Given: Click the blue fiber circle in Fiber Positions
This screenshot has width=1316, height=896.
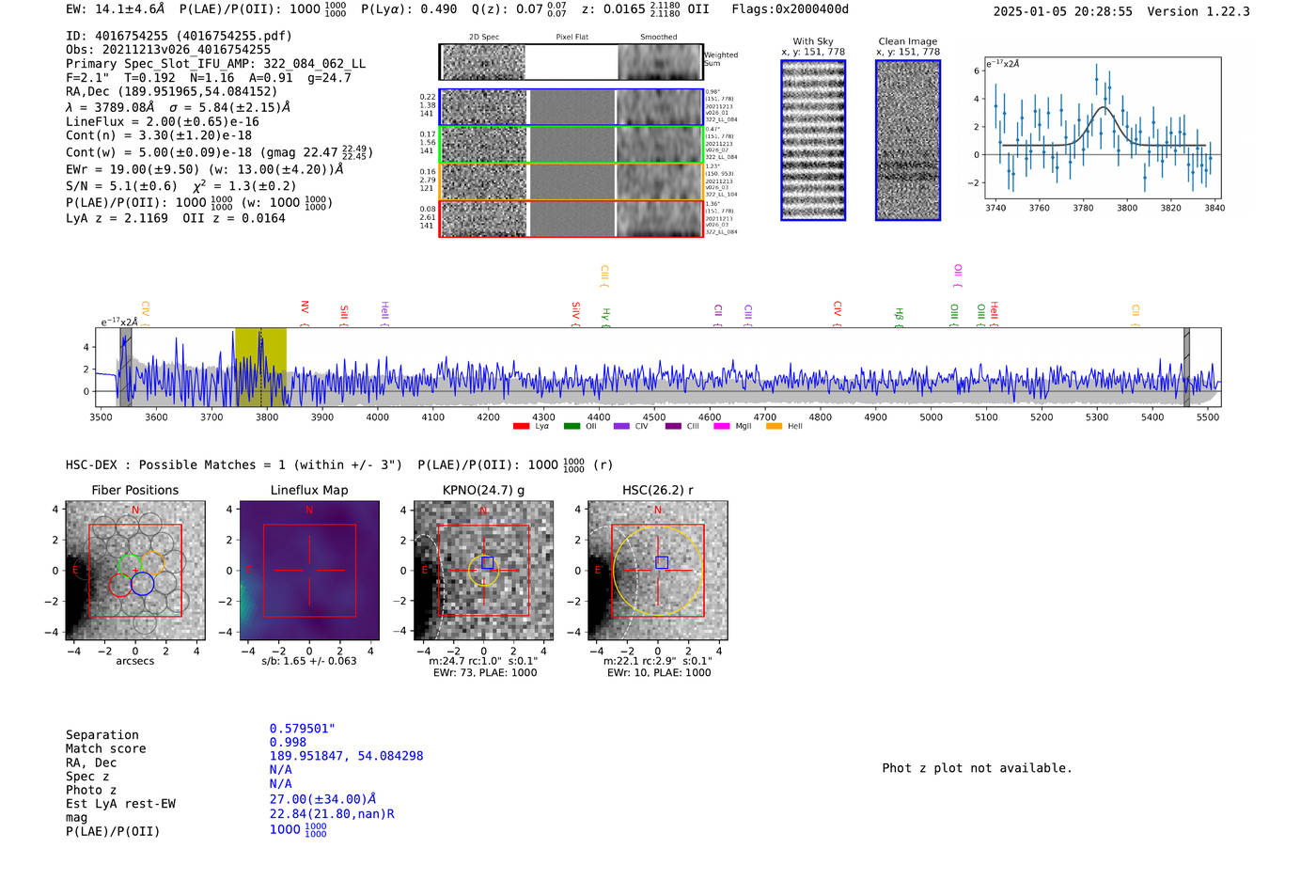Looking at the screenshot, I should [142, 584].
